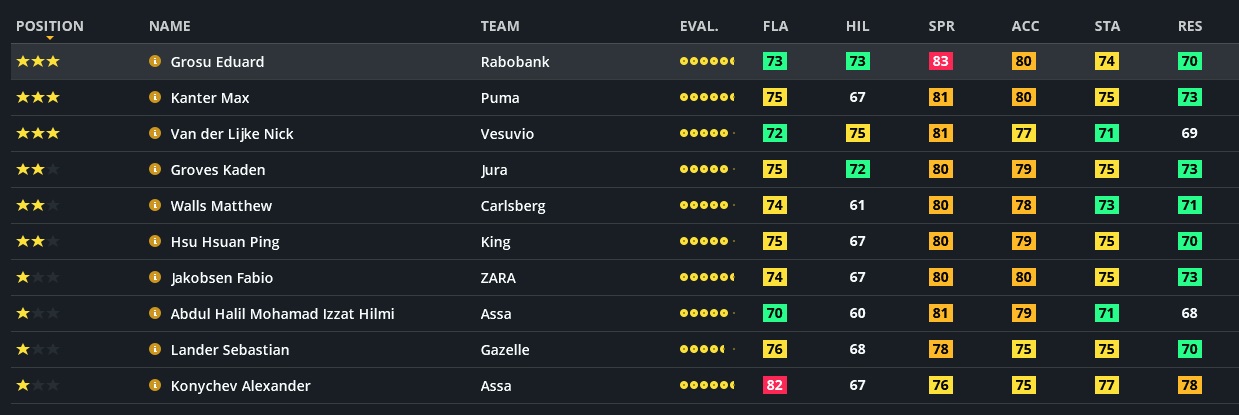Sort by EVAL. column header
The width and height of the screenshot is (1239, 415).
(x=699, y=26)
